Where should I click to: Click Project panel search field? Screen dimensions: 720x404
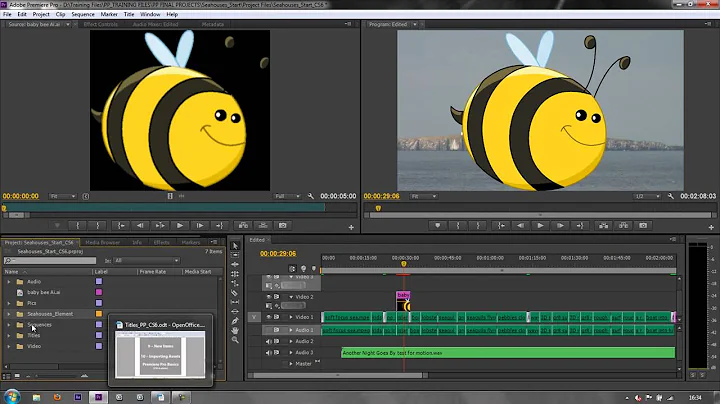pyautogui.click(x=50, y=260)
